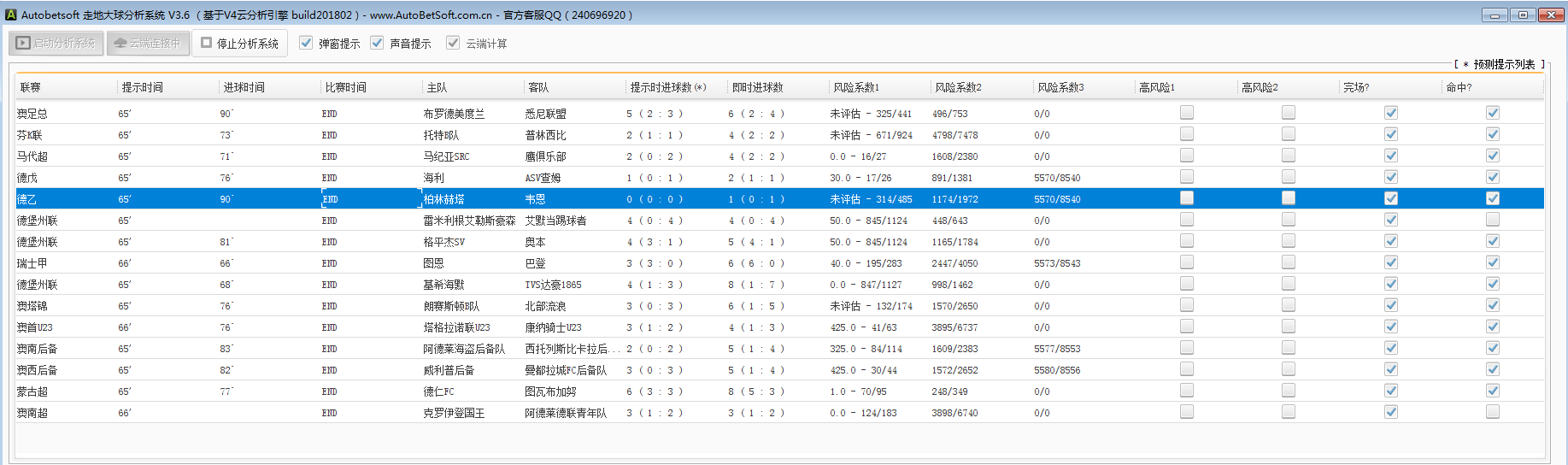Viewport: 1568px width, 465px height.
Task: Toggle 完场? checkbox in the 蒙古超 row
Action: click(1391, 391)
